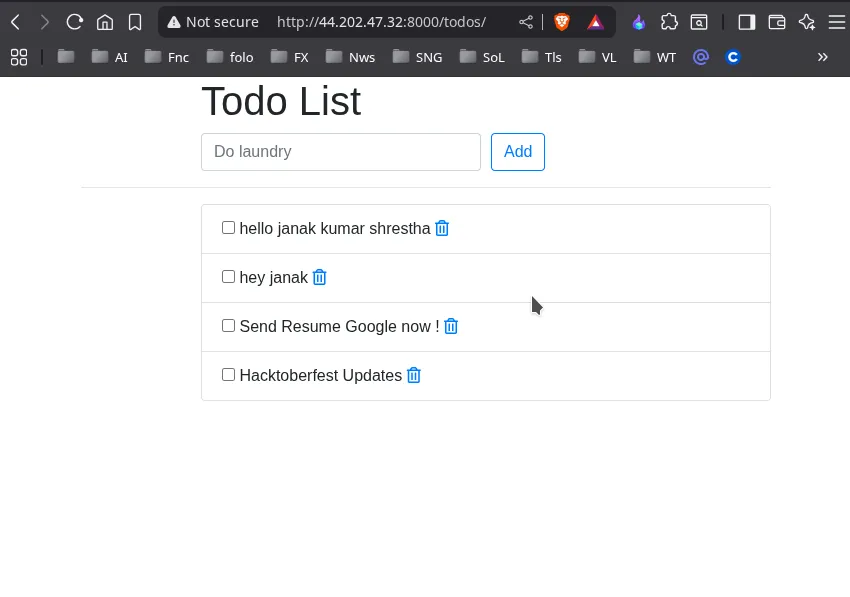Open the browser extensions puzzle icon

click(670, 22)
